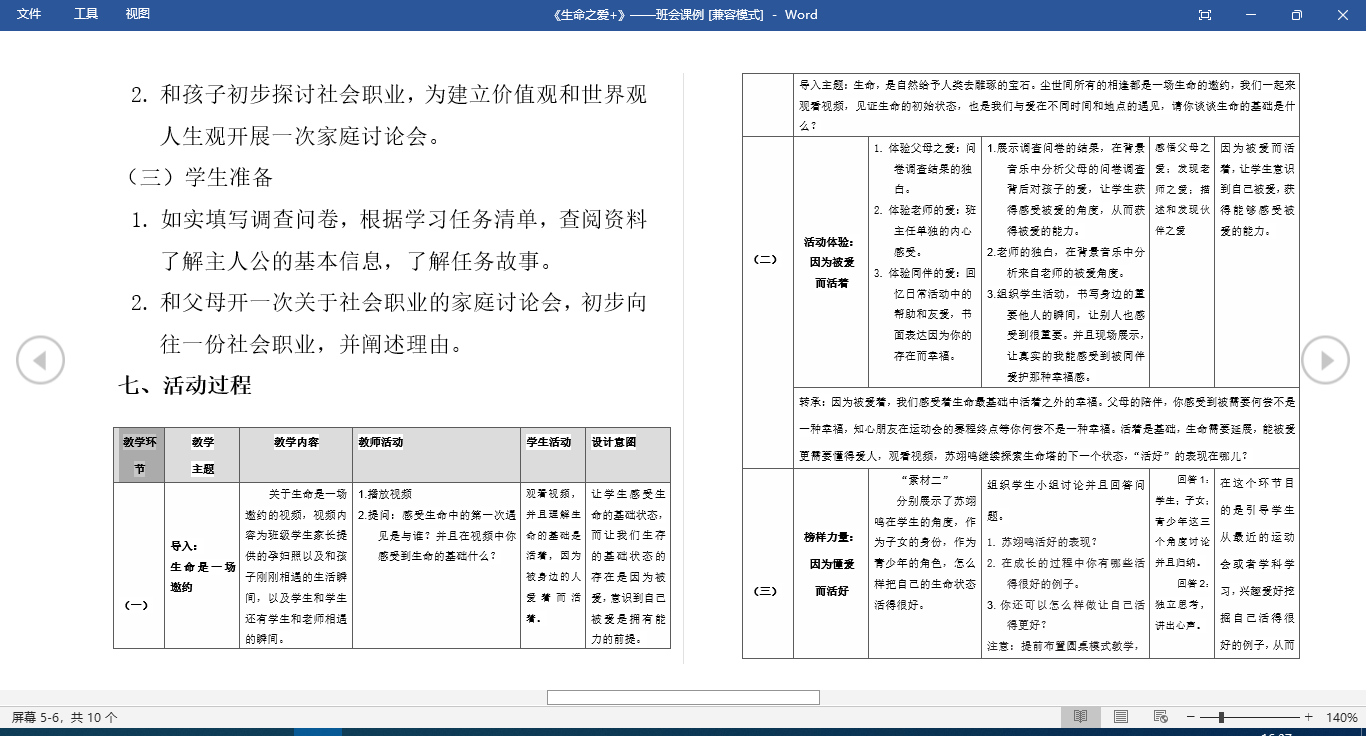Go to previous screen with left arrow
The height and width of the screenshot is (736, 1366).
point(40,359)
